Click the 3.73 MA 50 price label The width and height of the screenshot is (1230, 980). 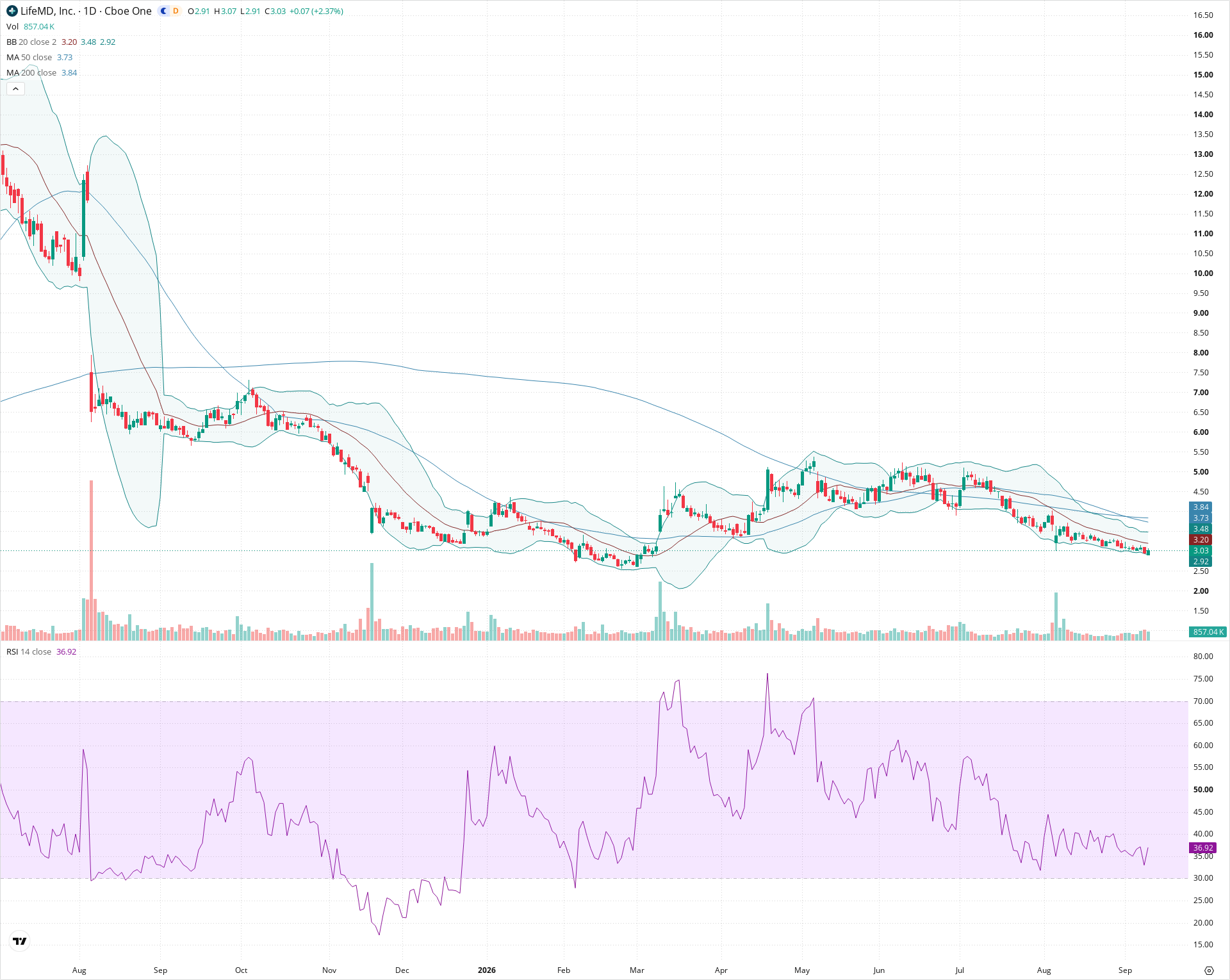point(1201,518)
